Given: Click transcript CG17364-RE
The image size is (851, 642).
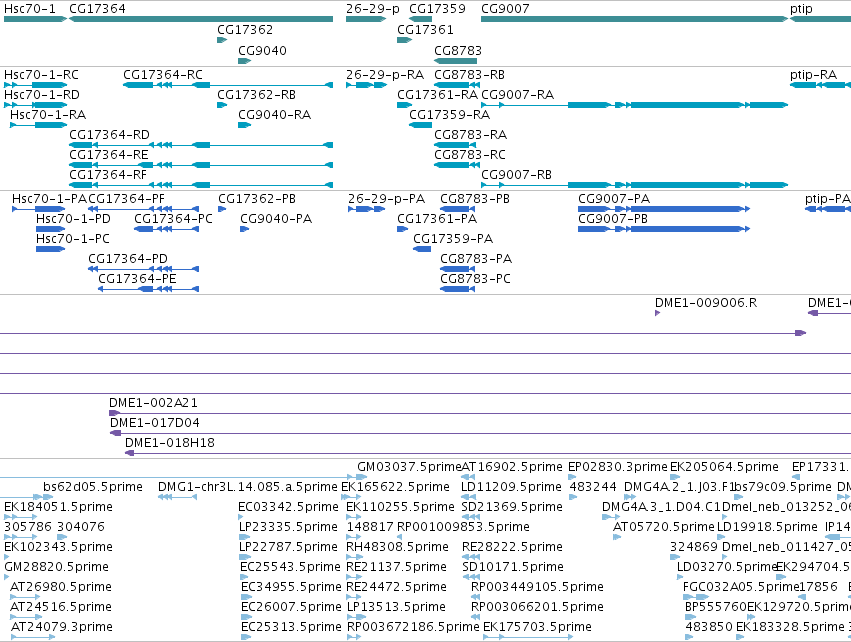Looking at the screenshot, I should tap(201, 165).
